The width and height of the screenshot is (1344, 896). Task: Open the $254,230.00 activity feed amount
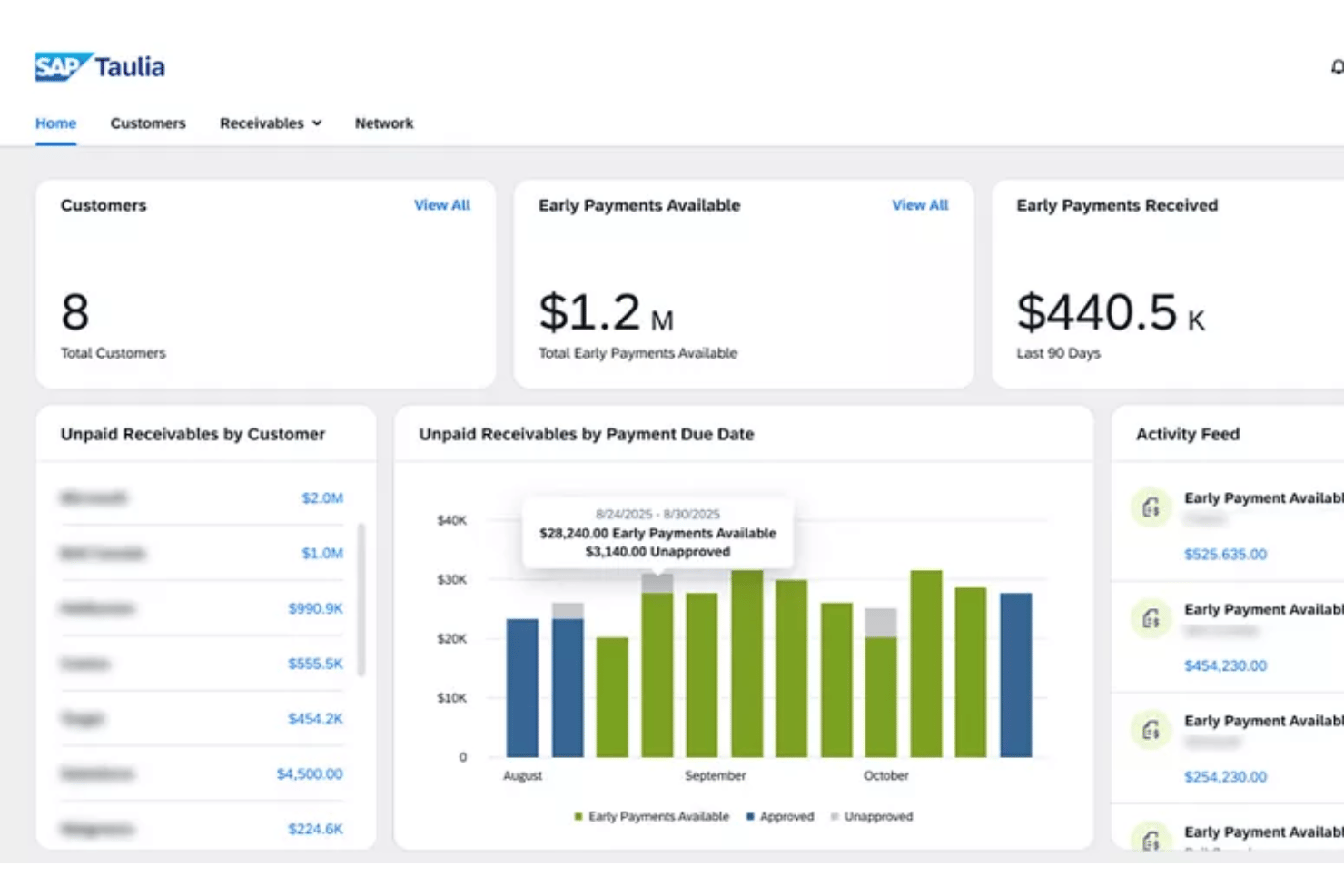1225,777
